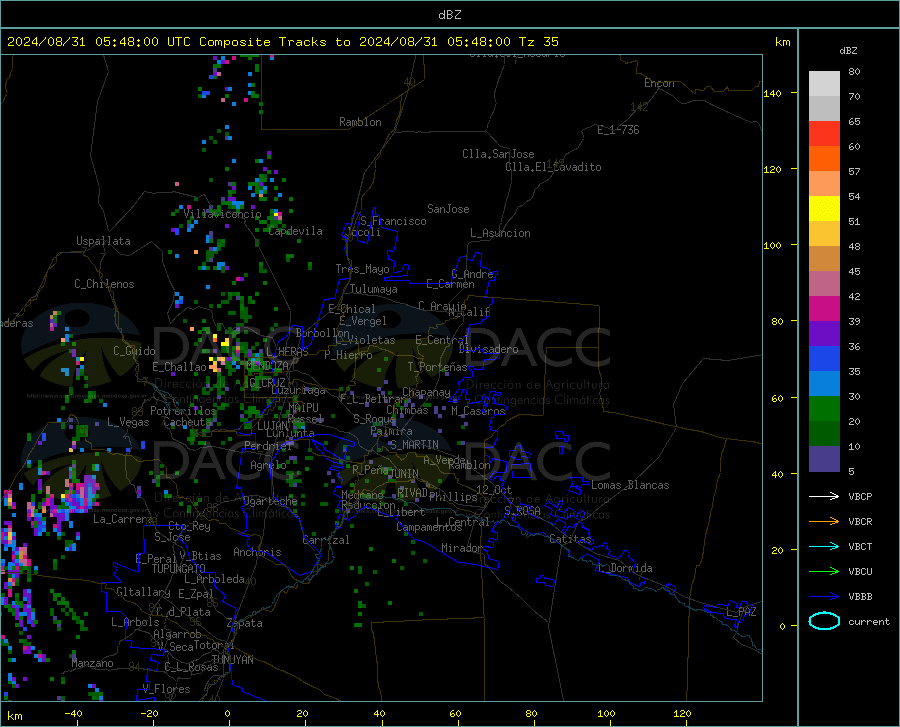Screen dimensions: 900x727
Task: Click the E_1-736 place label
Action: pyautogui.click(x=618, y=130)
